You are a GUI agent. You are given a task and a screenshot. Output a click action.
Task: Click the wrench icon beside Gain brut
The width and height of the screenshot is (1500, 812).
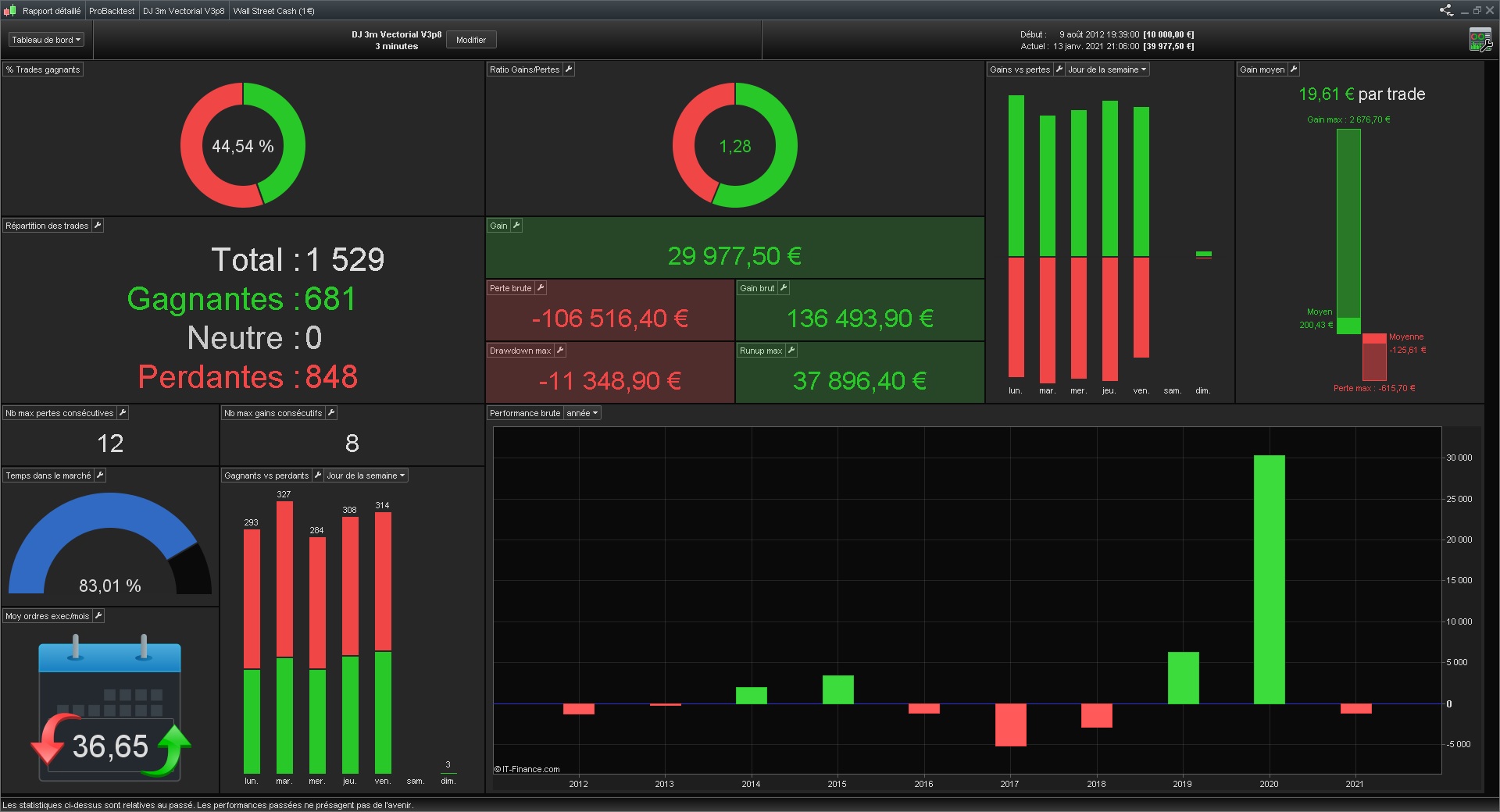pos(784,288)
